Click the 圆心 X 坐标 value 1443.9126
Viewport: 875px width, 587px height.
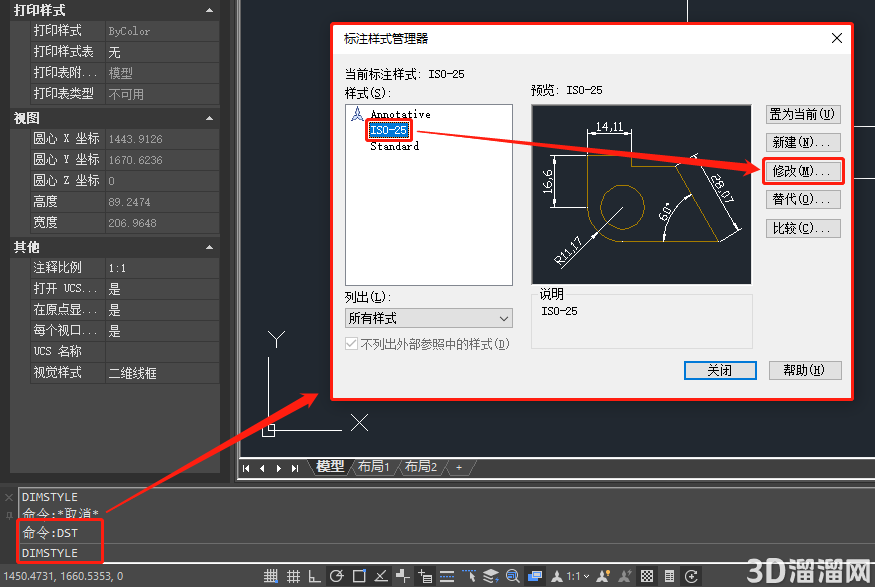(x=162, y=139)
